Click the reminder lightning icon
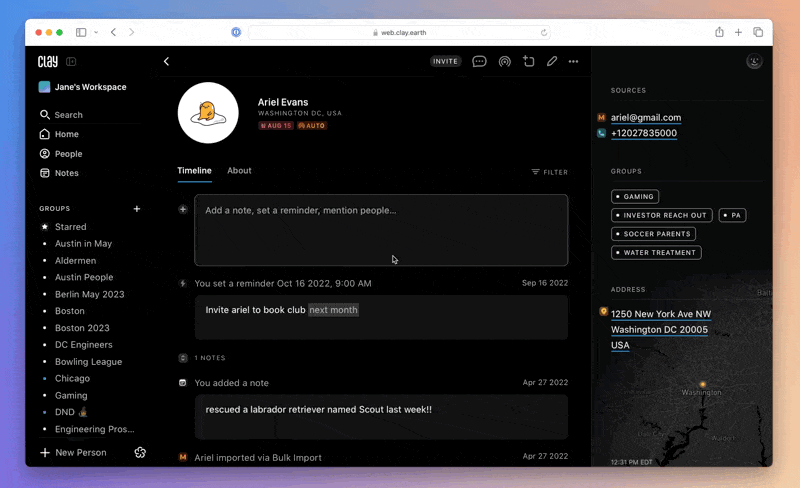The height and width of the screenshot is (488, 800). pyautogui.click(x=183, y=283)
